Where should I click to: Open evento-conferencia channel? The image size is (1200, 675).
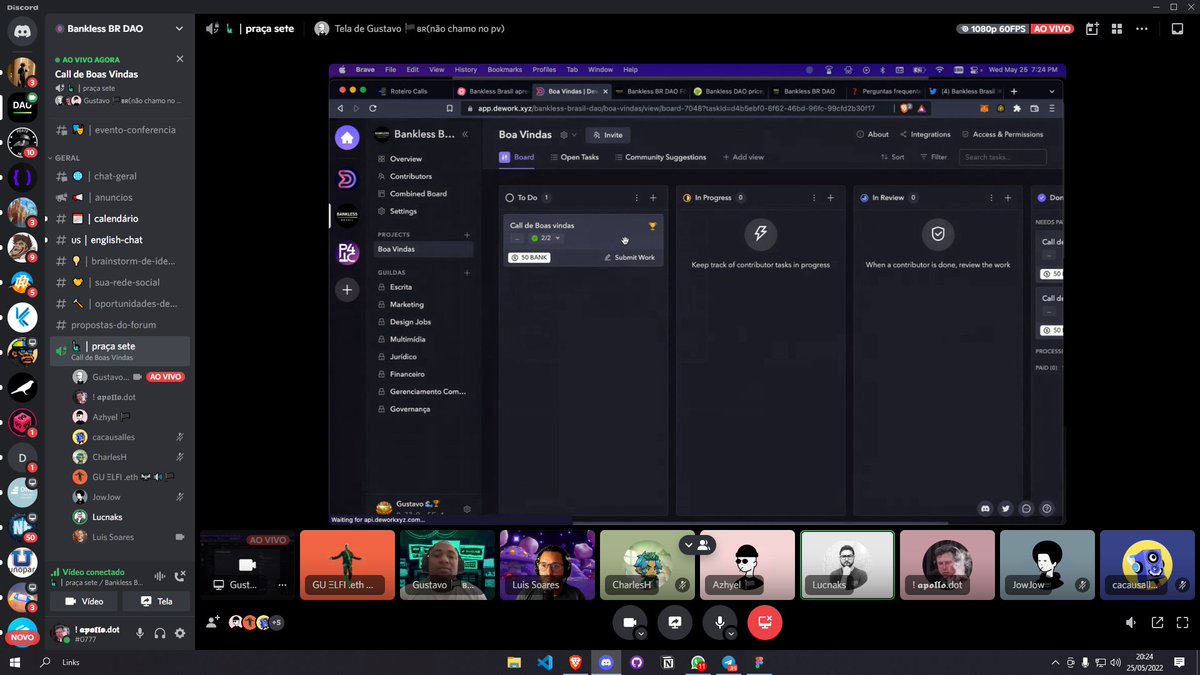[x=120, y=130]
